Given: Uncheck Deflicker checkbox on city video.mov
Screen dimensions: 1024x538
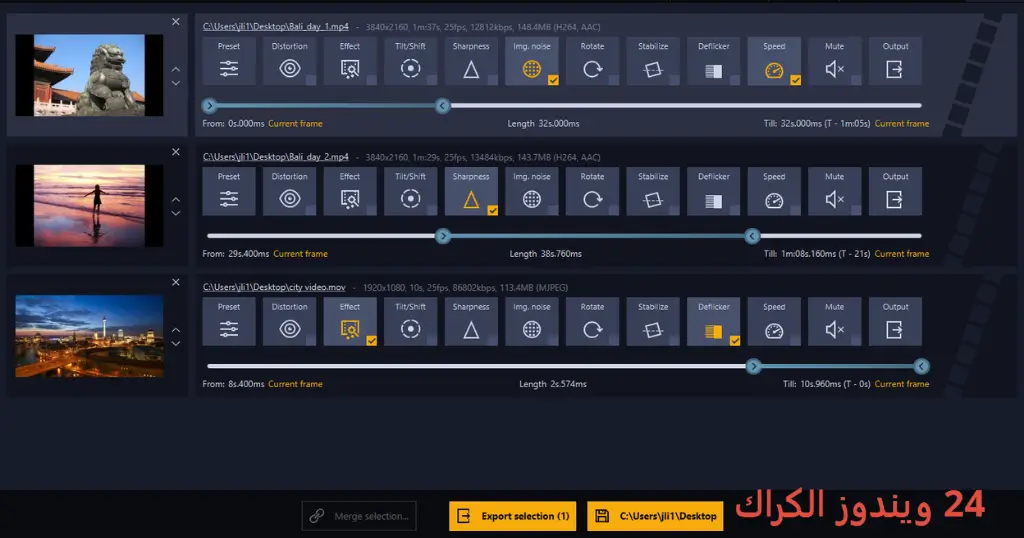Looking at the screenshot, I should (x=735, y=341).
